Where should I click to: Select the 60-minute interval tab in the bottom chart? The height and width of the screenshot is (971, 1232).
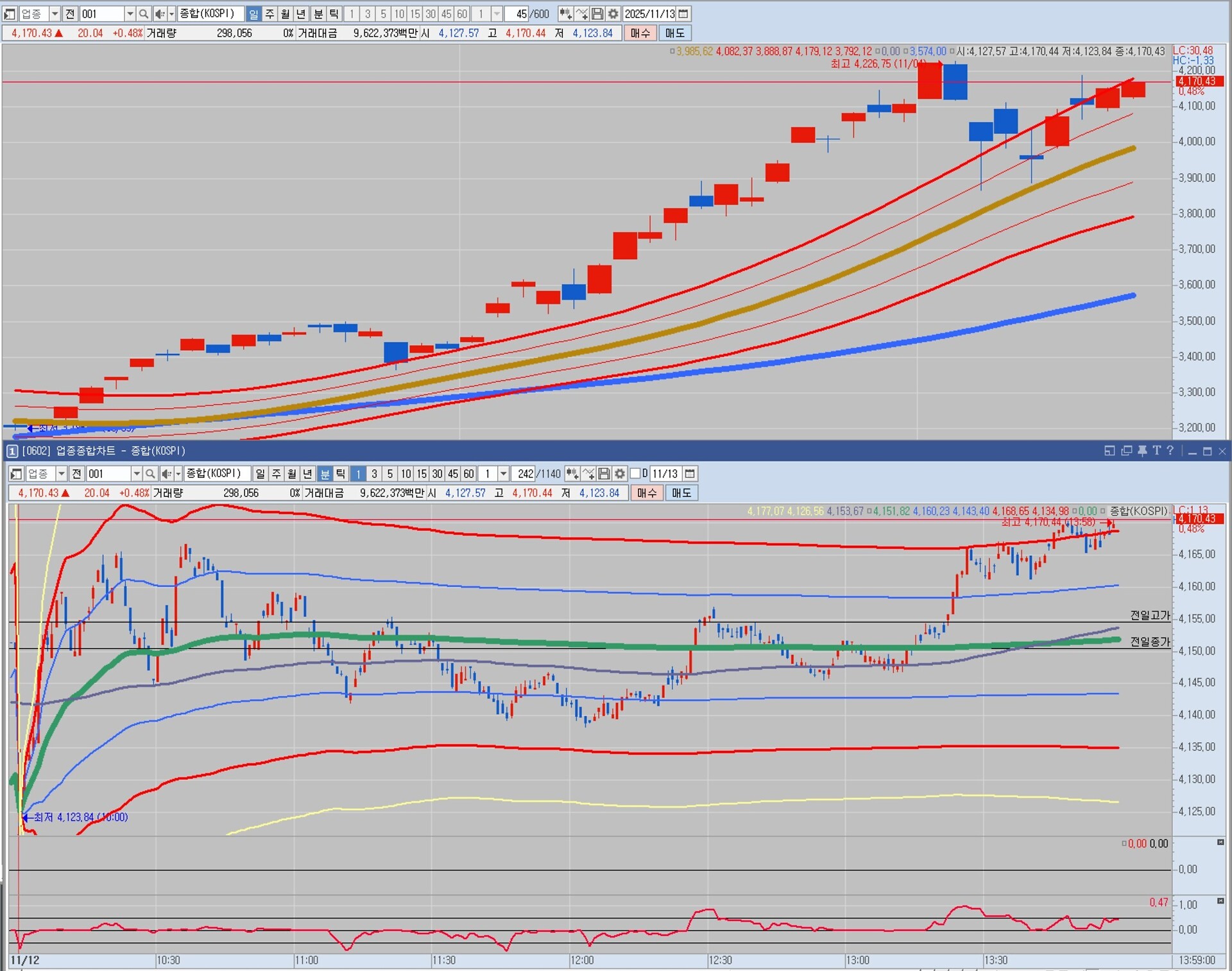(468, 473)
